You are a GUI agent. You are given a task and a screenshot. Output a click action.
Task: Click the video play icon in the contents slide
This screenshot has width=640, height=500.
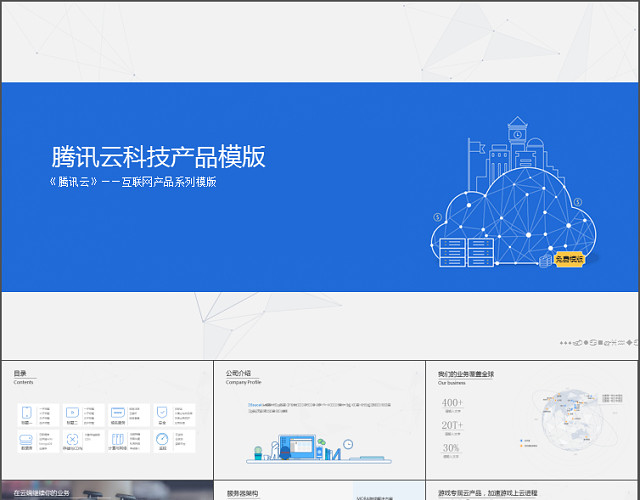click(72, 413)
